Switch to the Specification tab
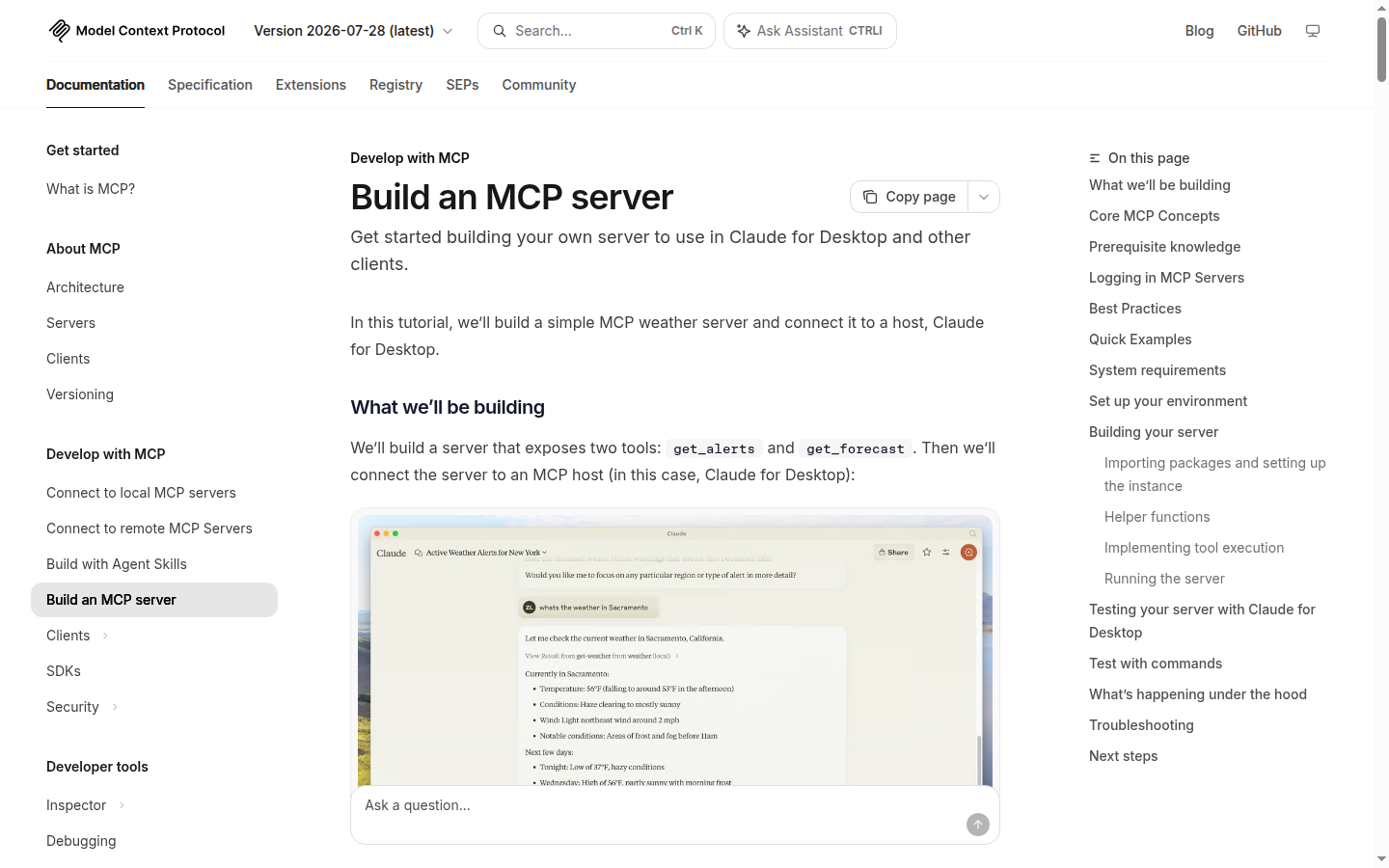The image size is (1389, 868). coord(210,85)
